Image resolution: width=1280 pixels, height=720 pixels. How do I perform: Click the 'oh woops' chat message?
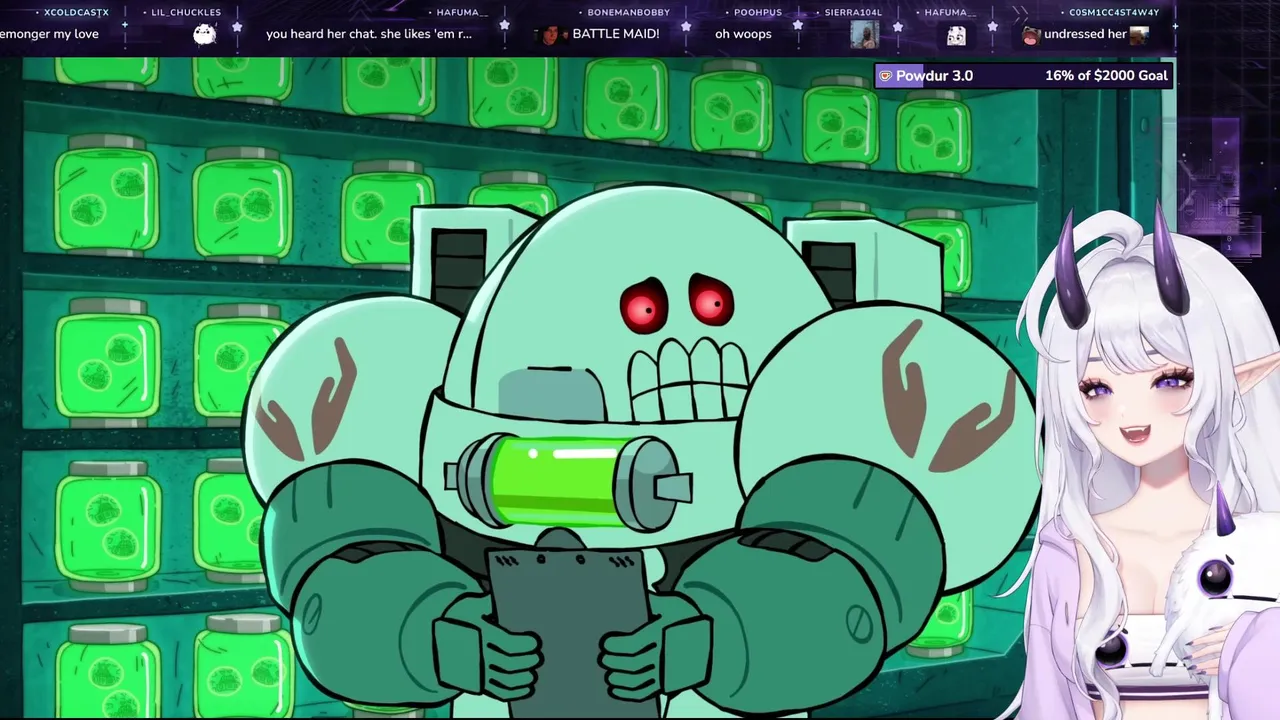coord(743,34)
